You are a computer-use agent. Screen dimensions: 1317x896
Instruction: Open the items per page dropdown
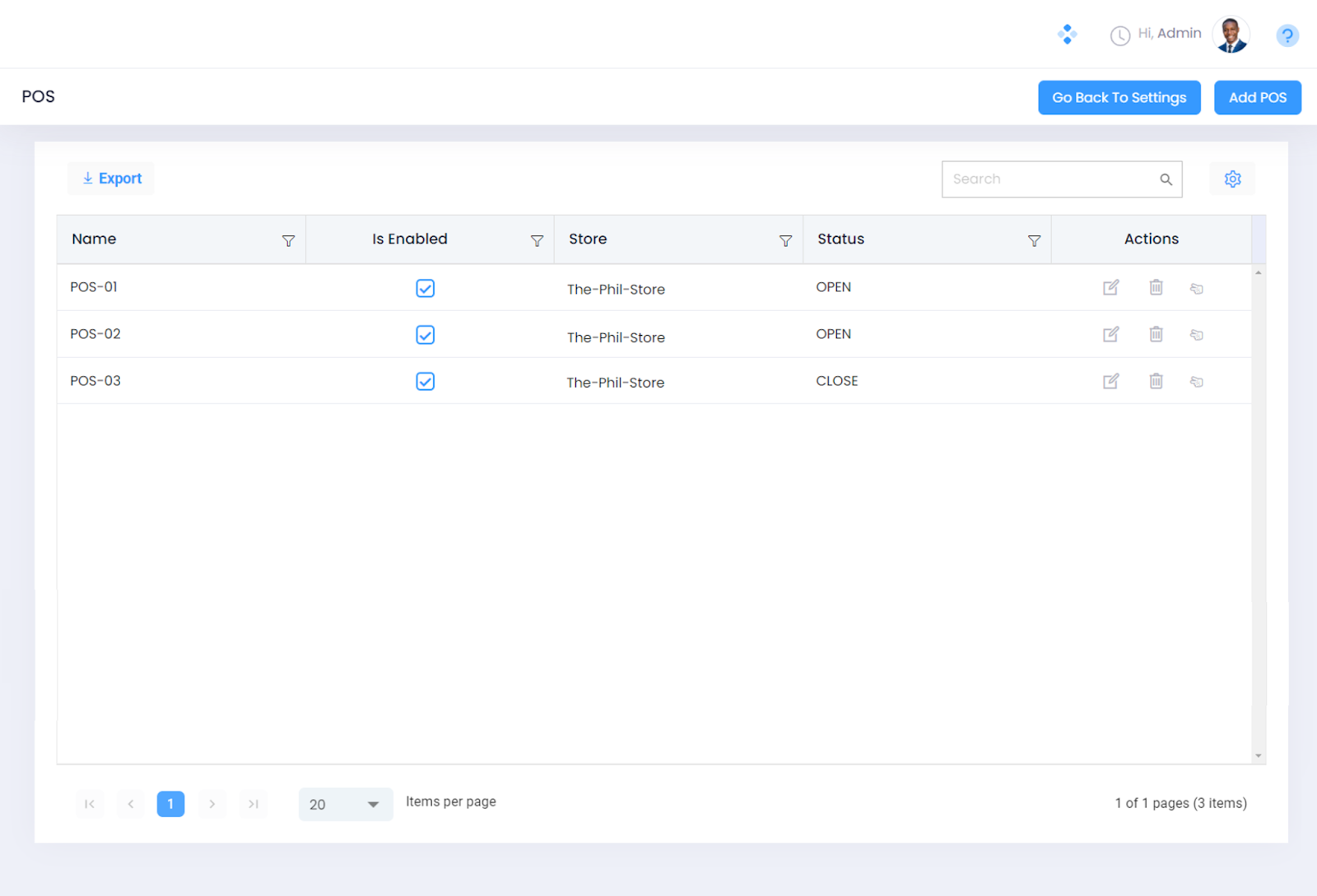[345, 804]
